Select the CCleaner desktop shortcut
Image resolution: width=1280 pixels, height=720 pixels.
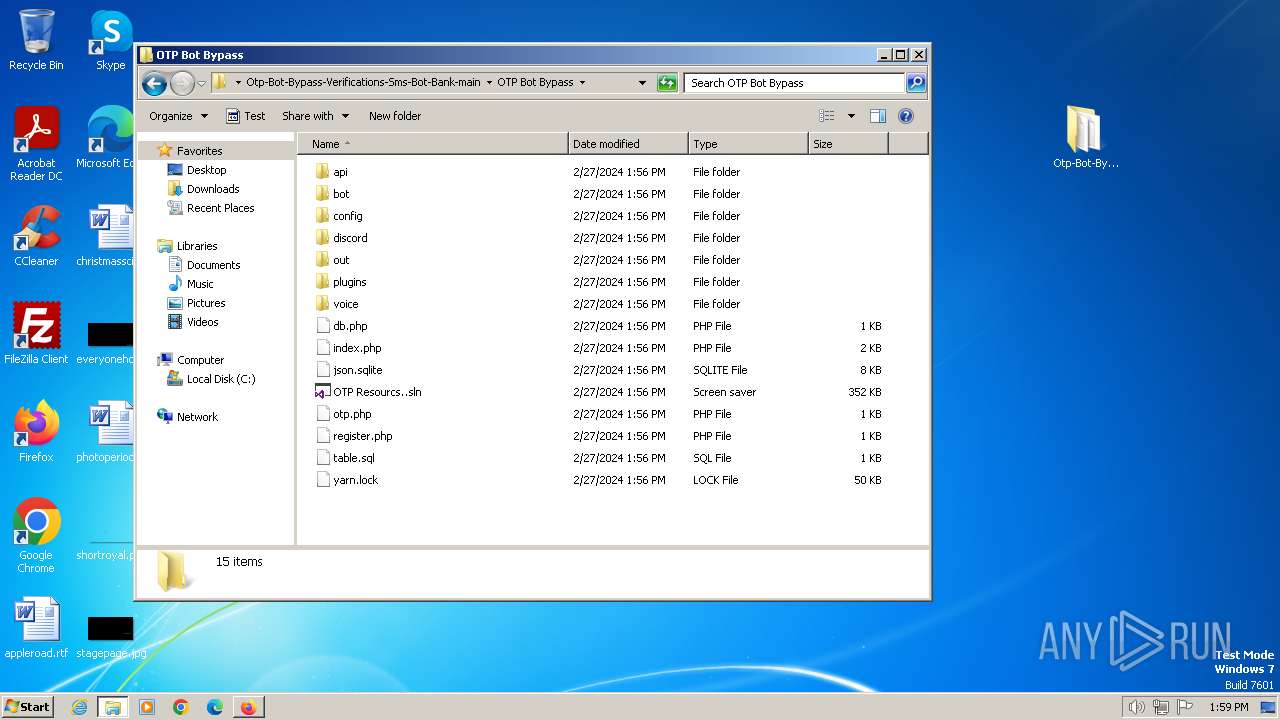point(36,236)
